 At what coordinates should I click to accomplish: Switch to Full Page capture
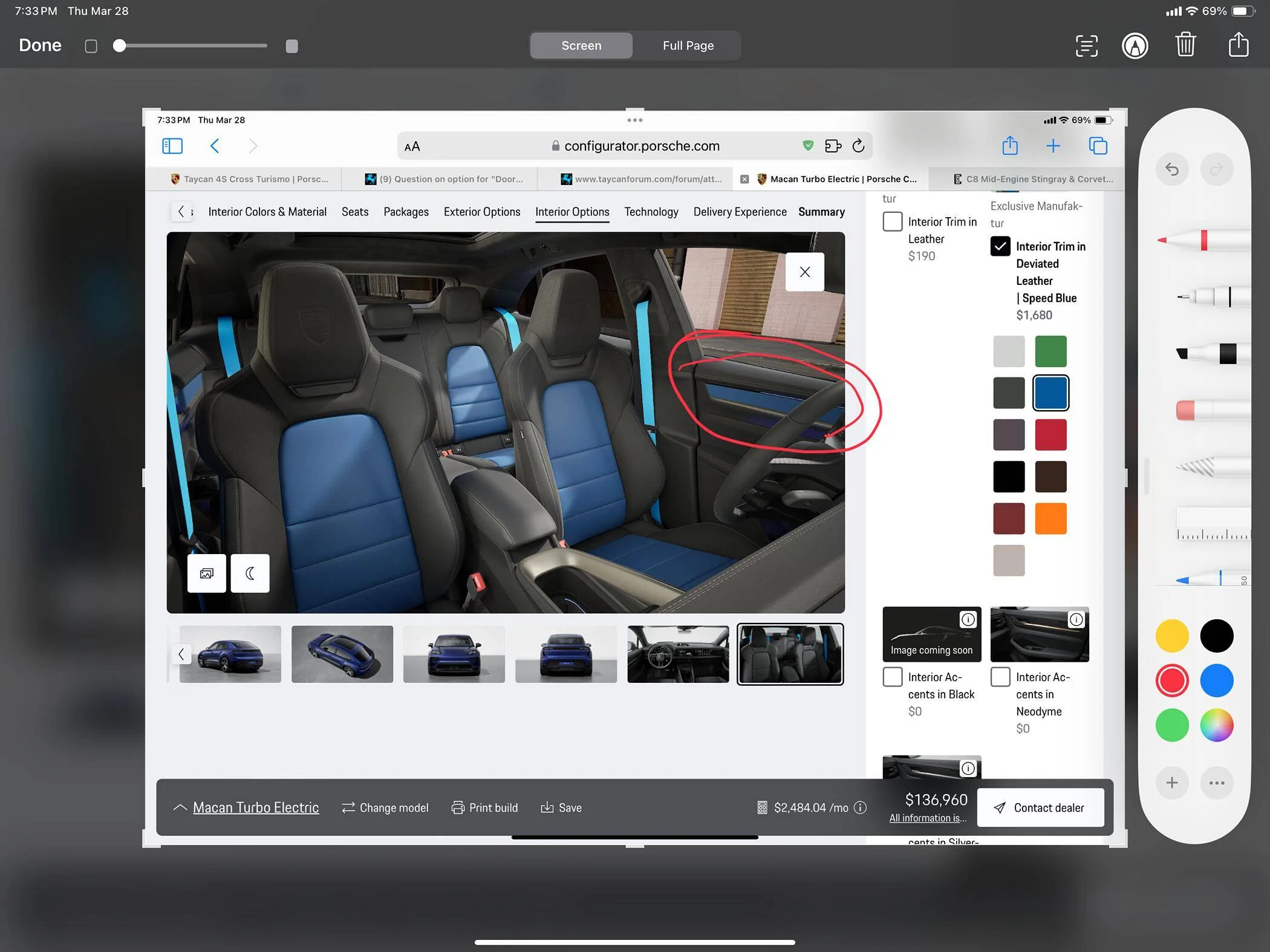688,45
